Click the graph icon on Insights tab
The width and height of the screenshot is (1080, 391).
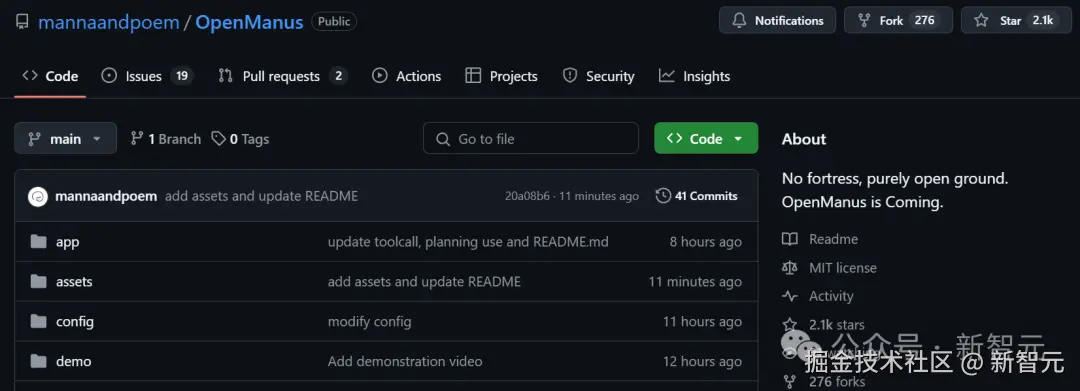[666, 76]
